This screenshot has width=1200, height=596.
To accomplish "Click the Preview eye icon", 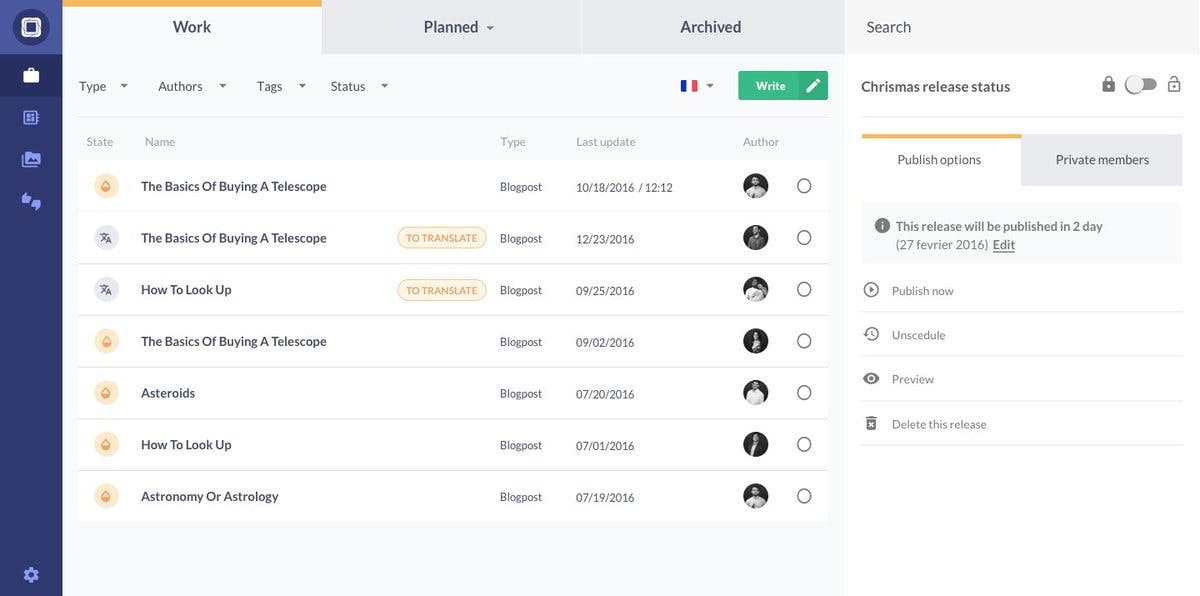I will click(x=871, y=377).
